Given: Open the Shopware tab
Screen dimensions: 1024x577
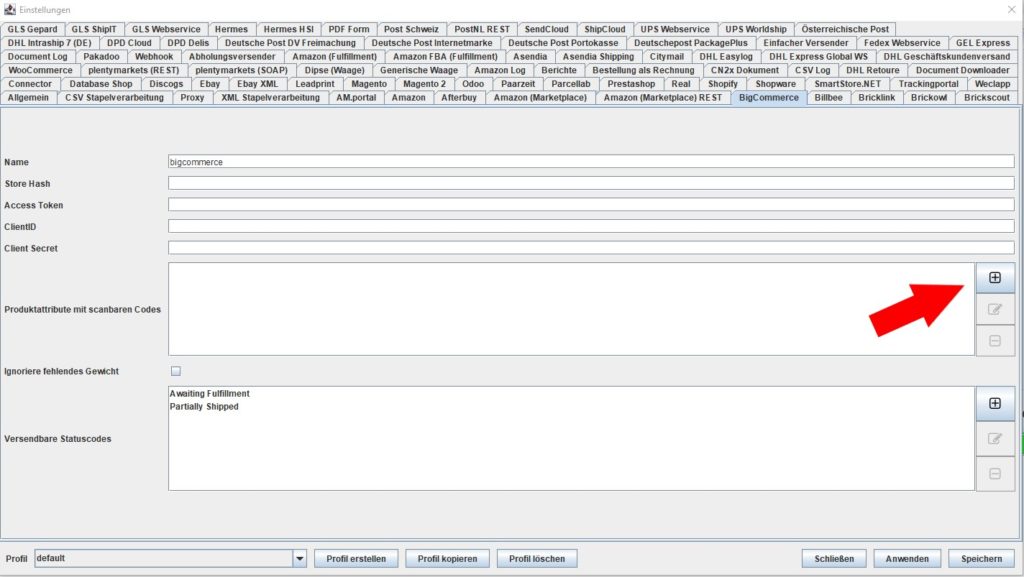Looking at the screenshot, I should pos(775,84).
